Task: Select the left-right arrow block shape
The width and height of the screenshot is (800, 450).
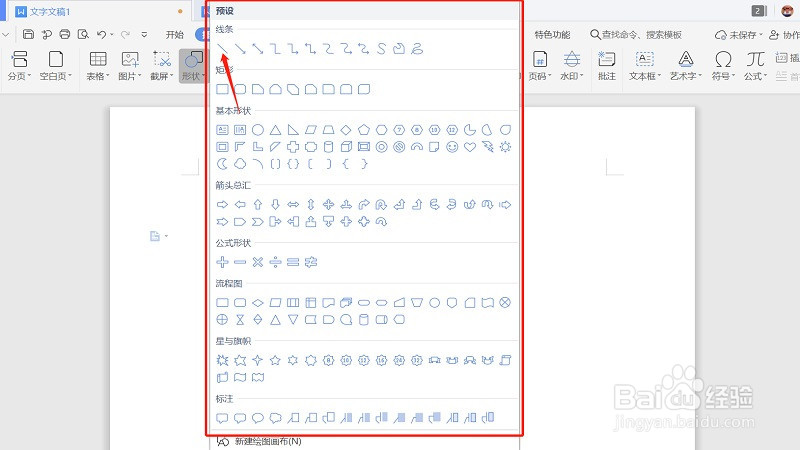Action: 293,205
